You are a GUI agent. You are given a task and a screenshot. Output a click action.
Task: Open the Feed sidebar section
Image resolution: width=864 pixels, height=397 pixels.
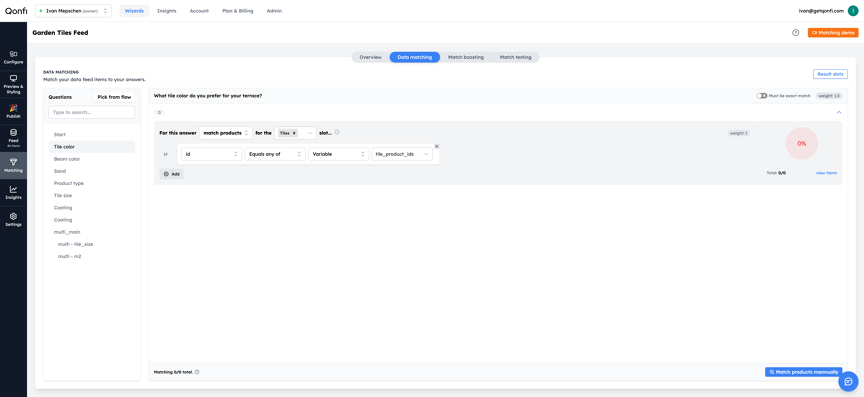pyautogui.click(x=13, y=137)
